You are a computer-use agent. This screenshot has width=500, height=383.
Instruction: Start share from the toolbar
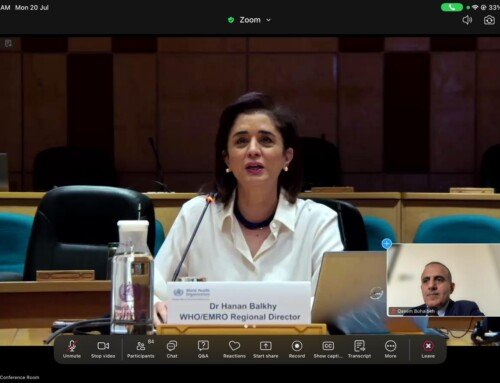tap(265, 349)
